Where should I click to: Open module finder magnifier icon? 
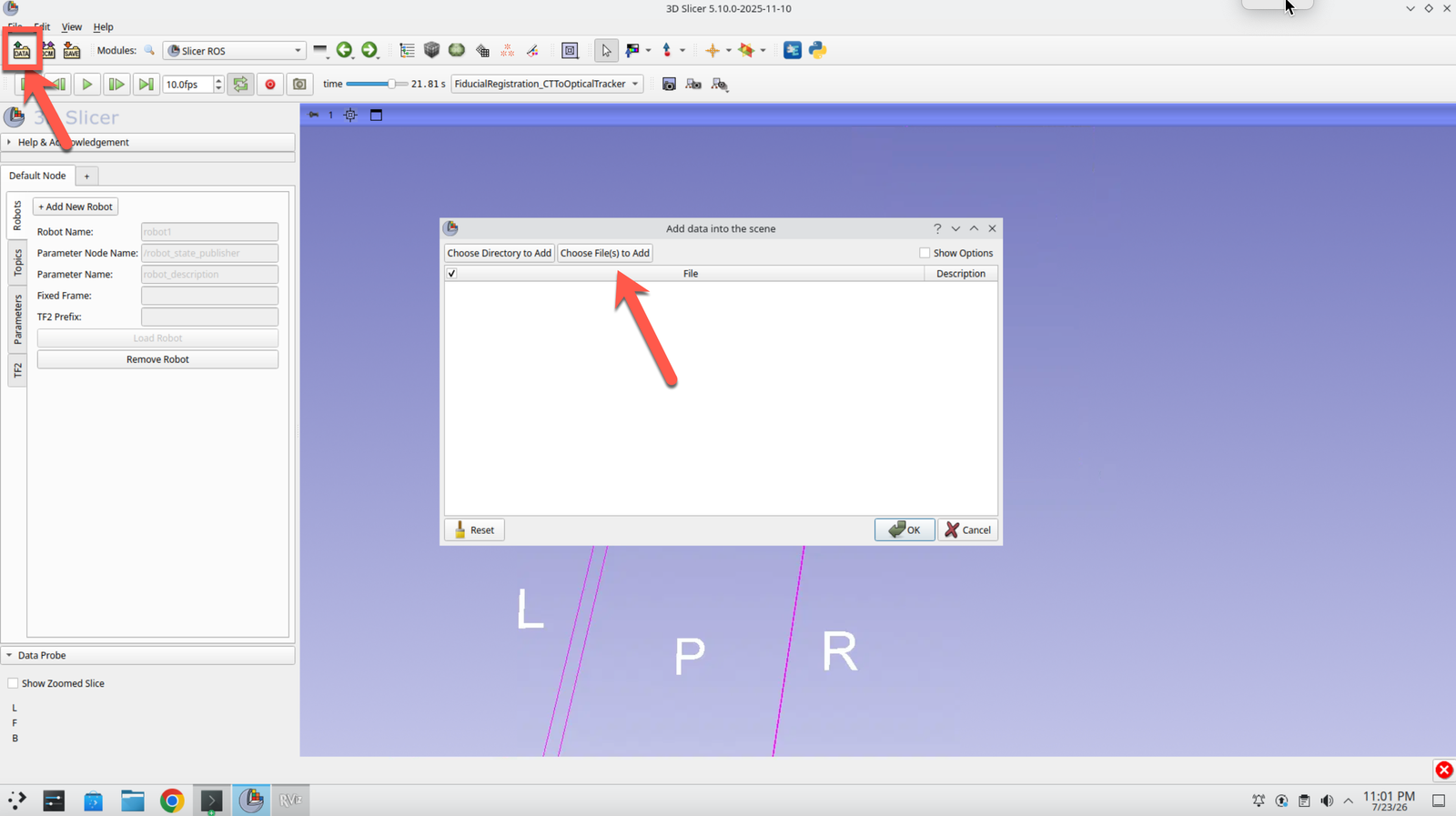pos(149,51)
